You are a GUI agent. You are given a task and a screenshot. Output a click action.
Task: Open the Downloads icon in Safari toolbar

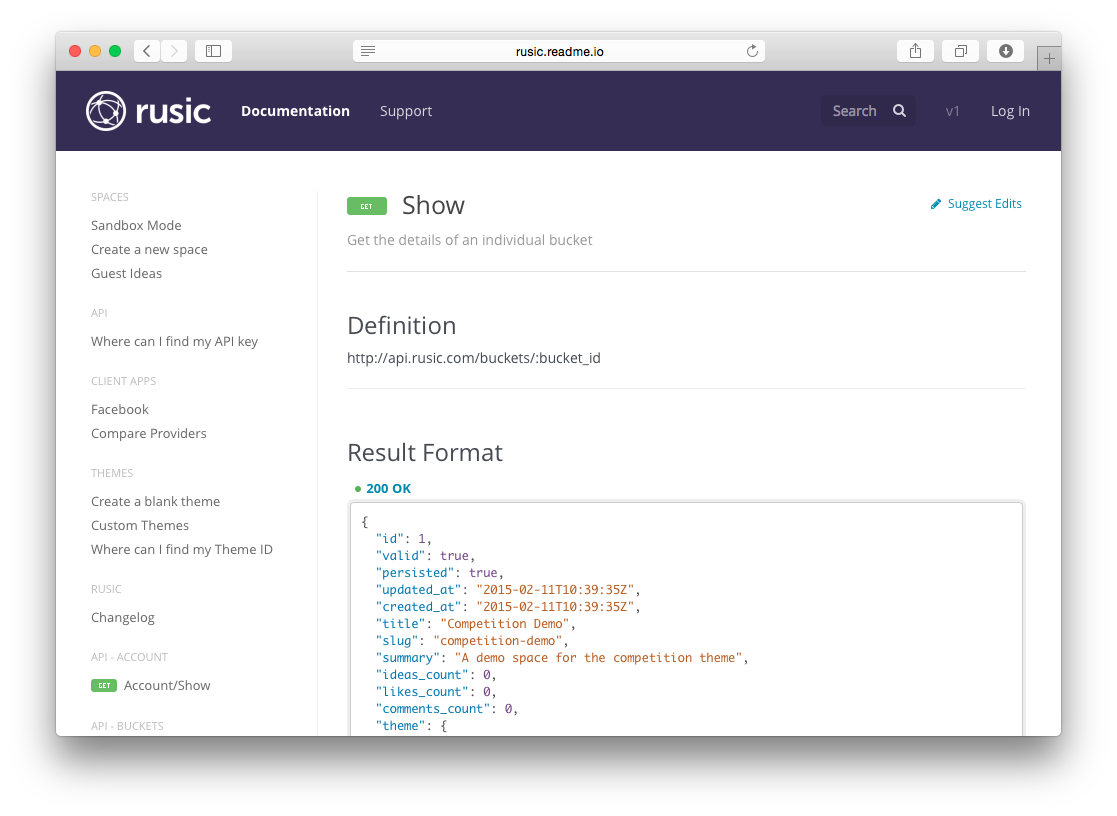tap(1005, 51)
